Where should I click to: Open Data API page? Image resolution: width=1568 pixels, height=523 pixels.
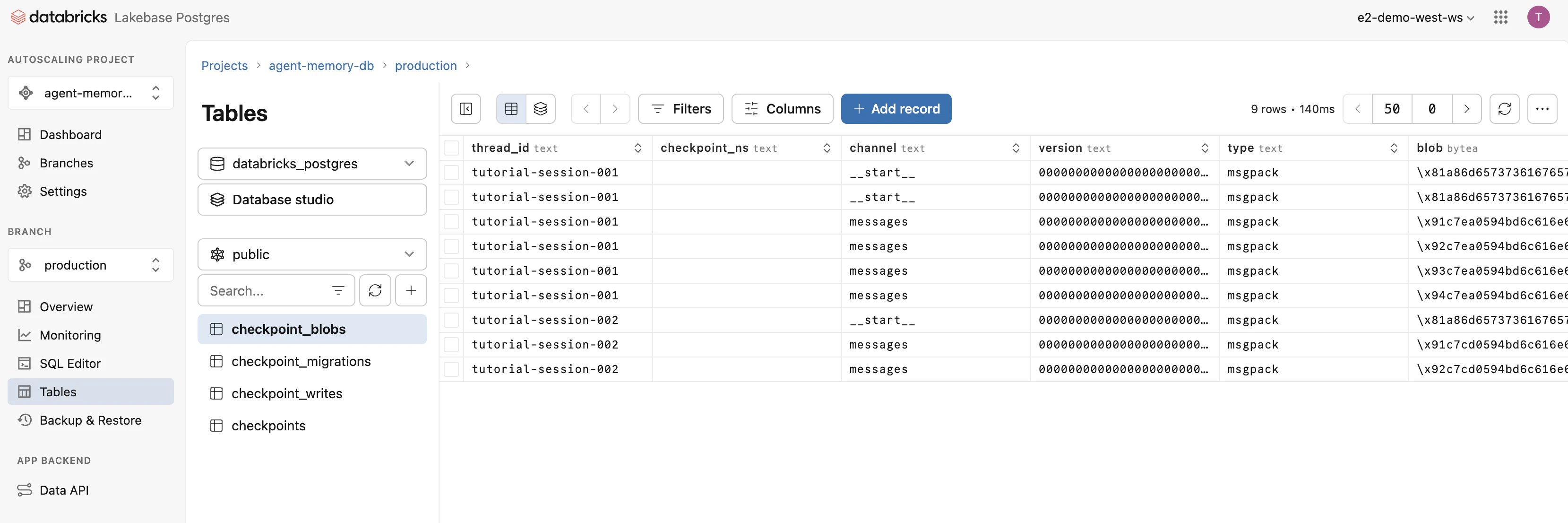91,490
